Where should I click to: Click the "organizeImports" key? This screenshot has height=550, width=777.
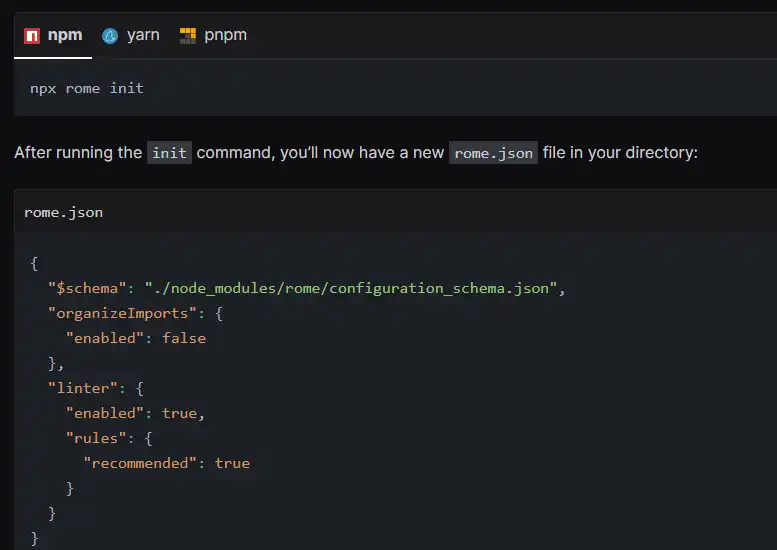[x=122, y=313]
